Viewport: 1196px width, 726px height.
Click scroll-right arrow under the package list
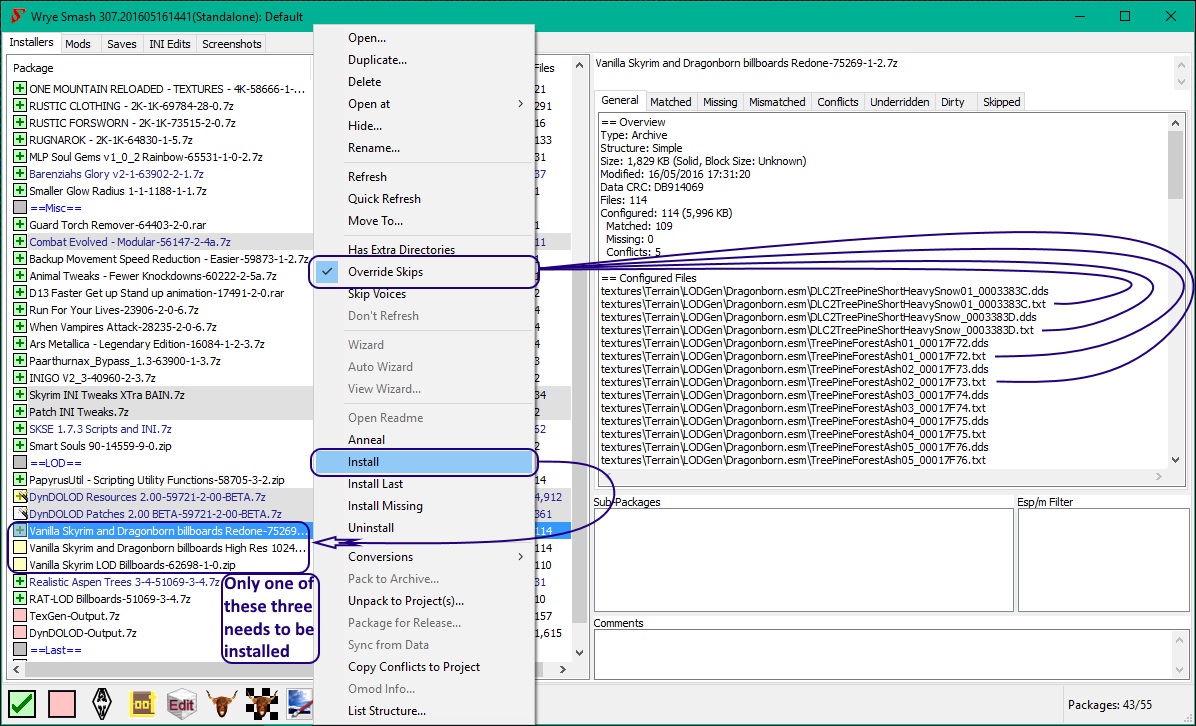coord(563,669)
